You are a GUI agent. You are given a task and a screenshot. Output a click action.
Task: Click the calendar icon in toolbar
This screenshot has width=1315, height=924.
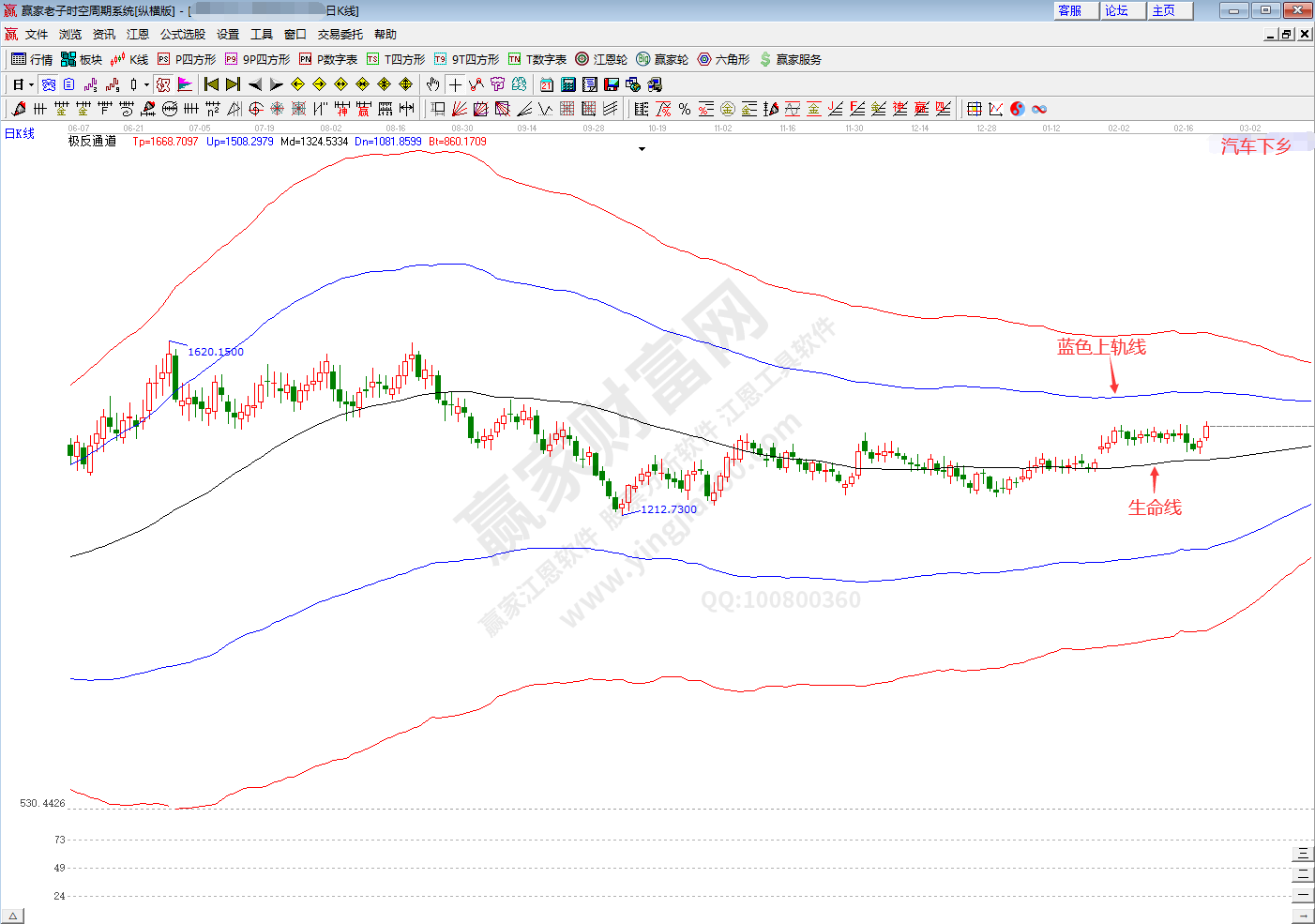(546, 84)
